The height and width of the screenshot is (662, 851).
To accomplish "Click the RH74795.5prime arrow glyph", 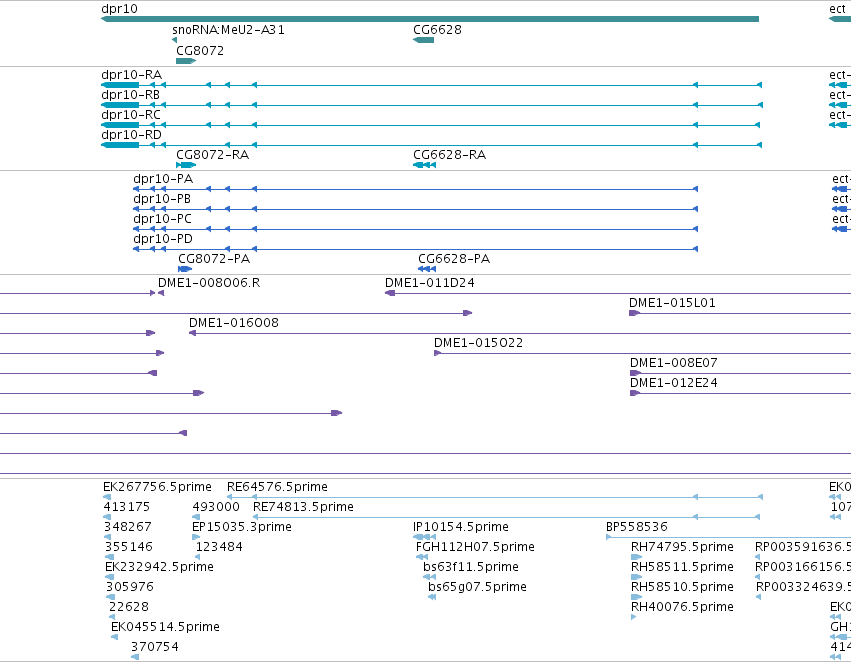I will (636, 557).
